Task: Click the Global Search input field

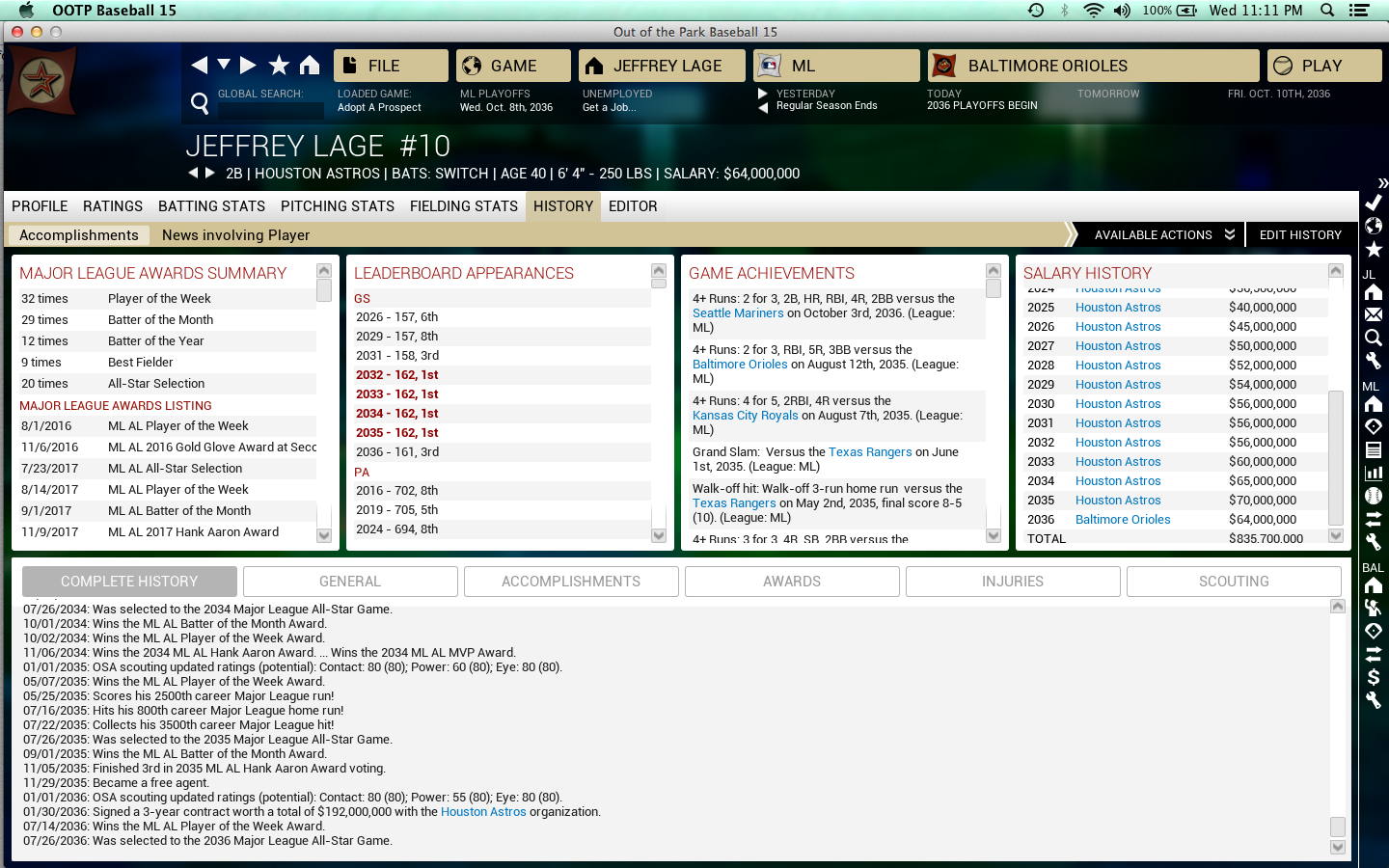Action: [270, 110]
